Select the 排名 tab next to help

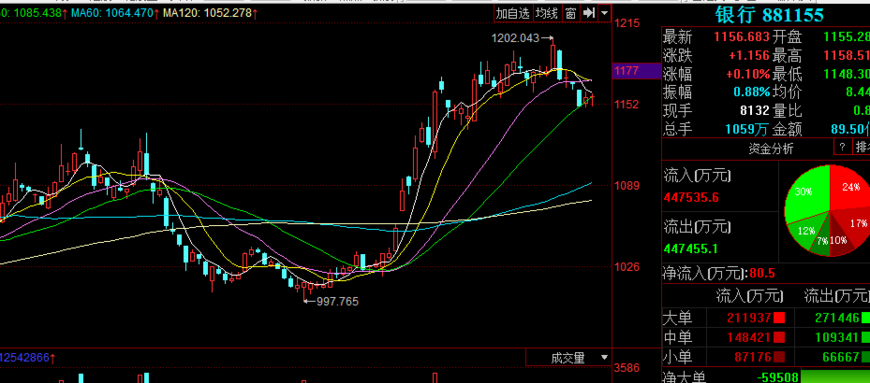(862, 147)
